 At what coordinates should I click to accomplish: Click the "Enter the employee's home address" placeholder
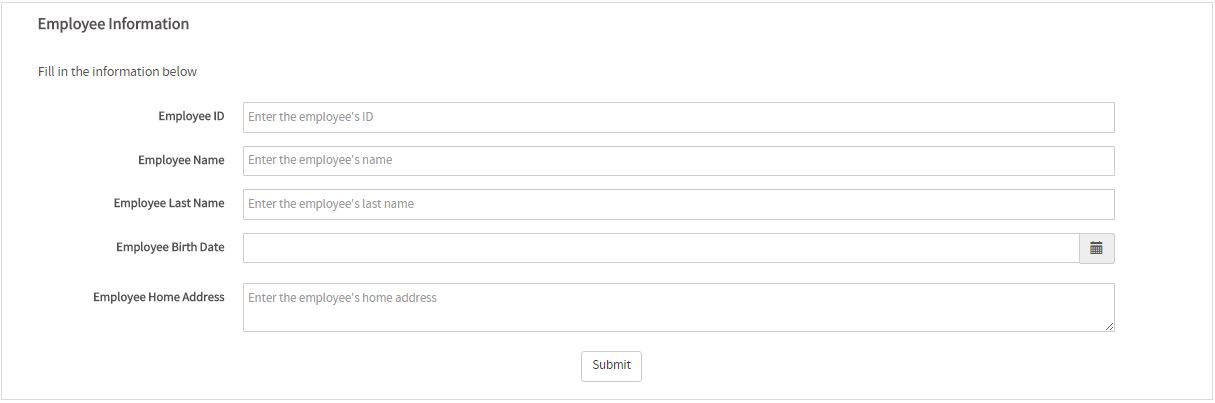342,298
